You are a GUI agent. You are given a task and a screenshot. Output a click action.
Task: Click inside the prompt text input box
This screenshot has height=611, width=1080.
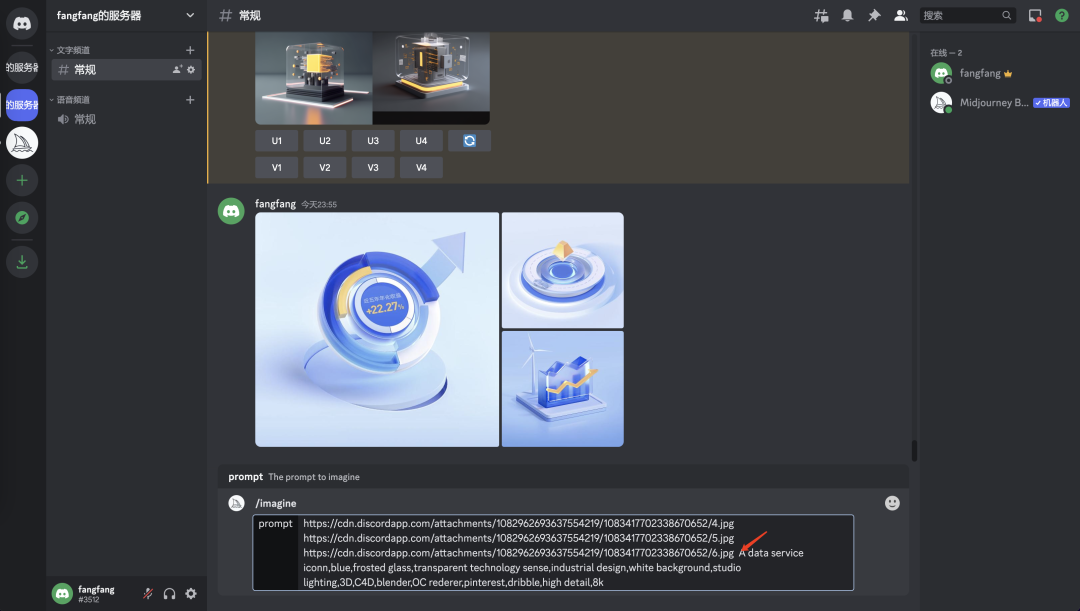pyautogui.click(x=577, y=552)
